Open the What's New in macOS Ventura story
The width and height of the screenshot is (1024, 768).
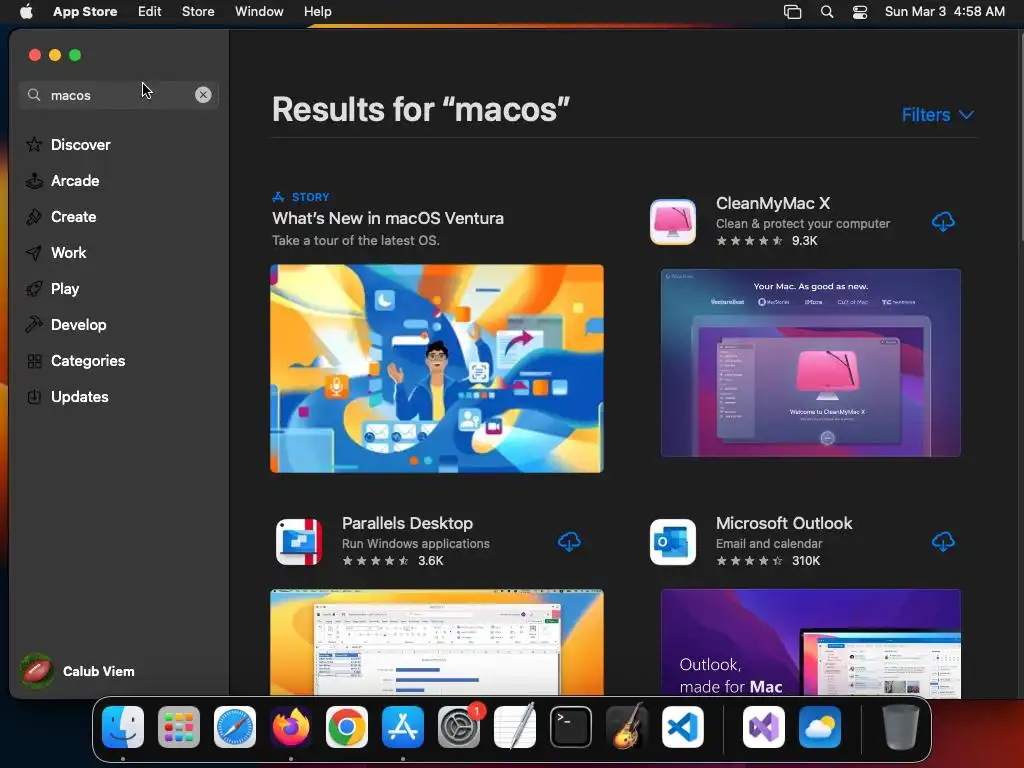click(x=388, y=218)
